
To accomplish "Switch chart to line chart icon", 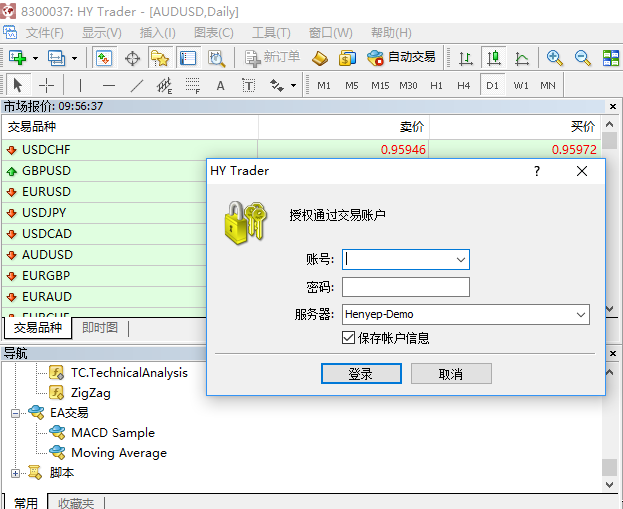I will [522, 58].
